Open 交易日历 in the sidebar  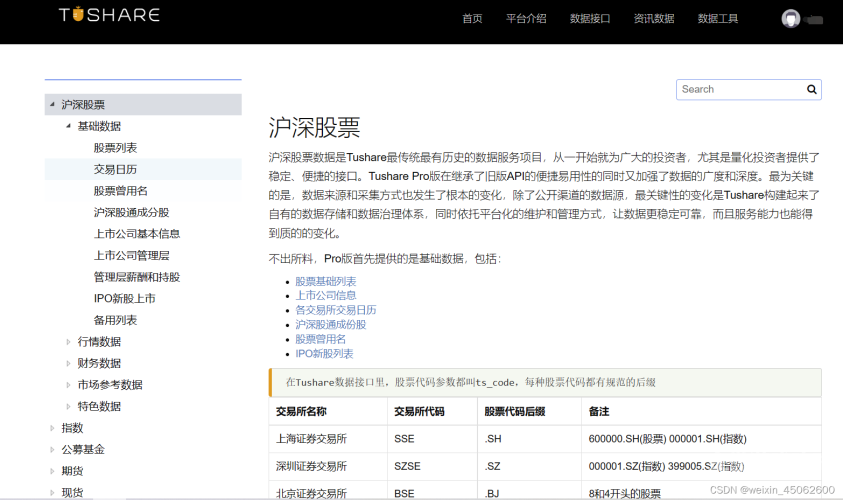tap(115, 169)
